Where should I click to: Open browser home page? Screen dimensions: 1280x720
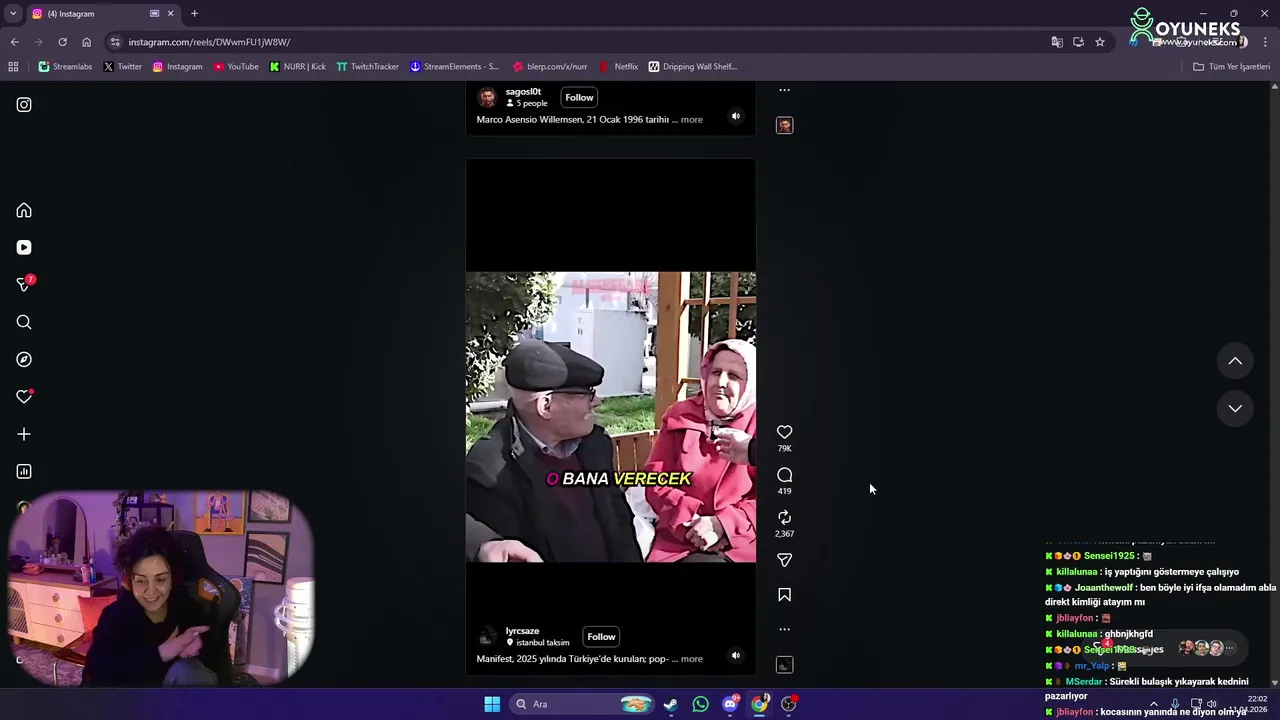(86, 42)
